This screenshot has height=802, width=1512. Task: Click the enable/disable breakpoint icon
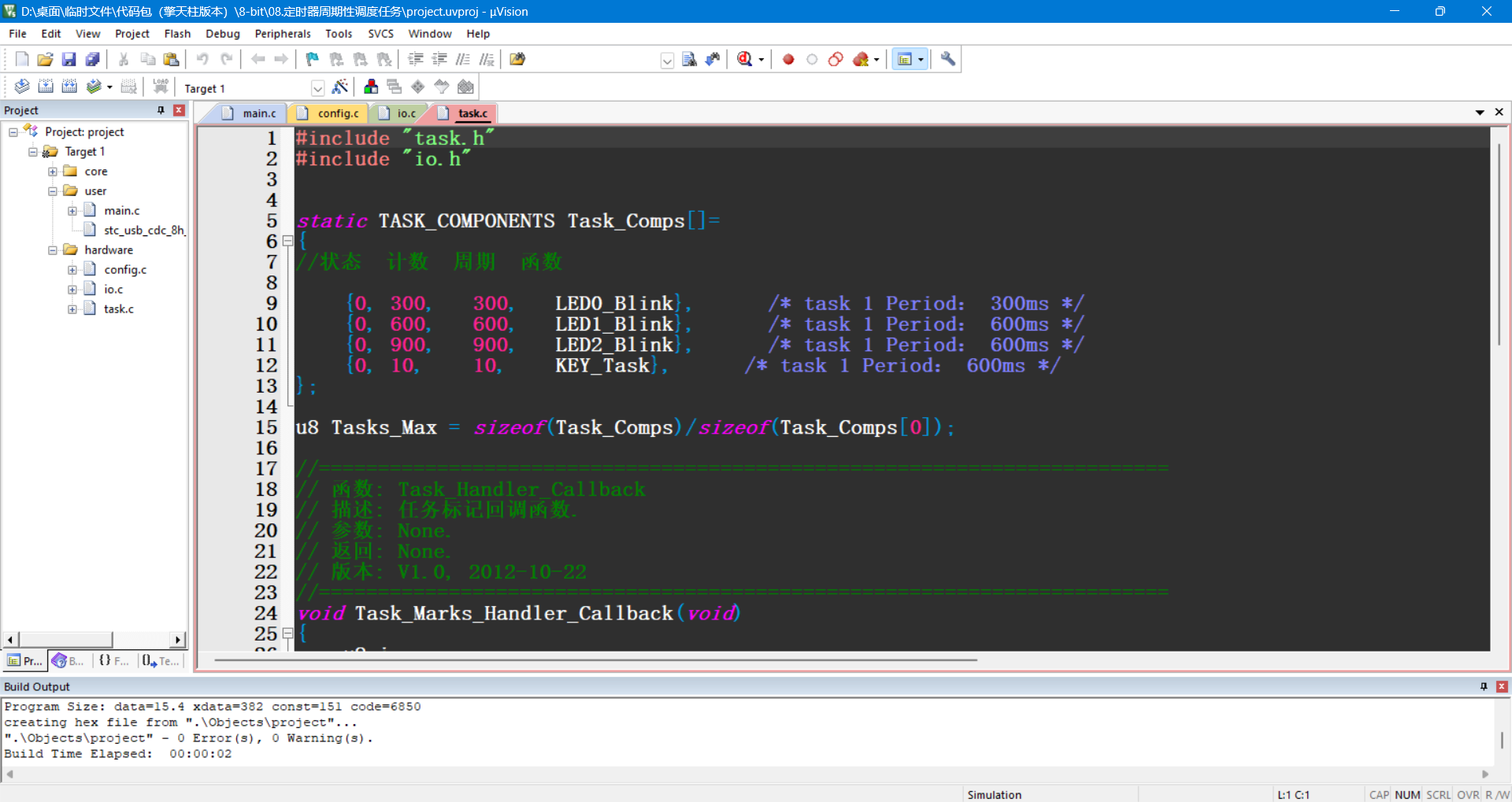coord(812,59)
